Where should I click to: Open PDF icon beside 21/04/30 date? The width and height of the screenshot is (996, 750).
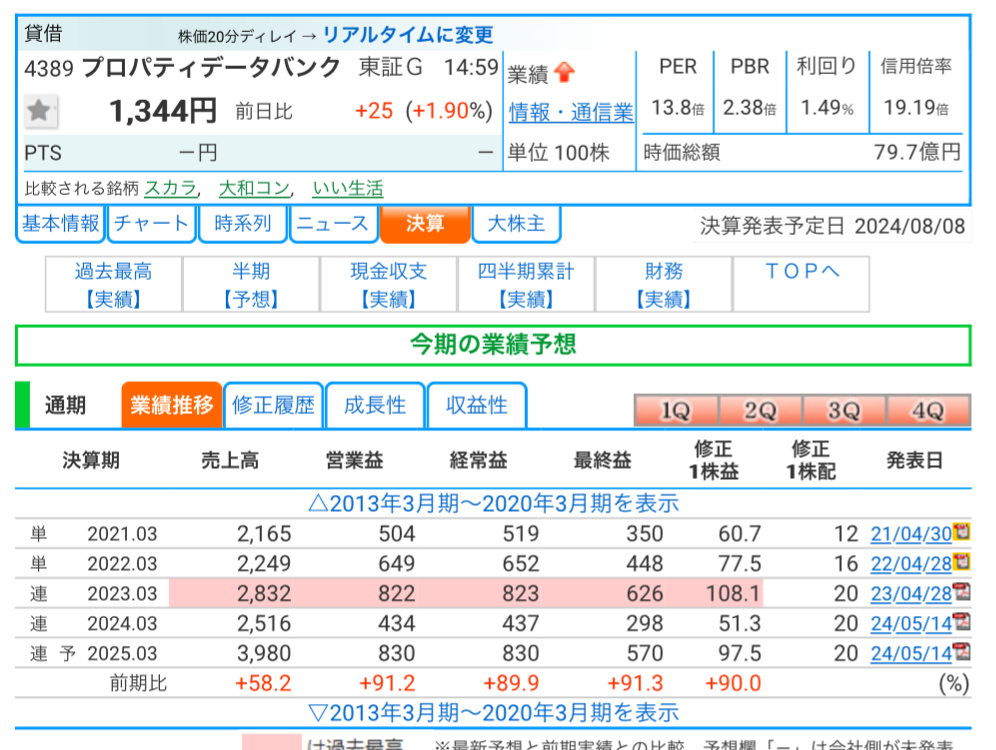[962, 532]
